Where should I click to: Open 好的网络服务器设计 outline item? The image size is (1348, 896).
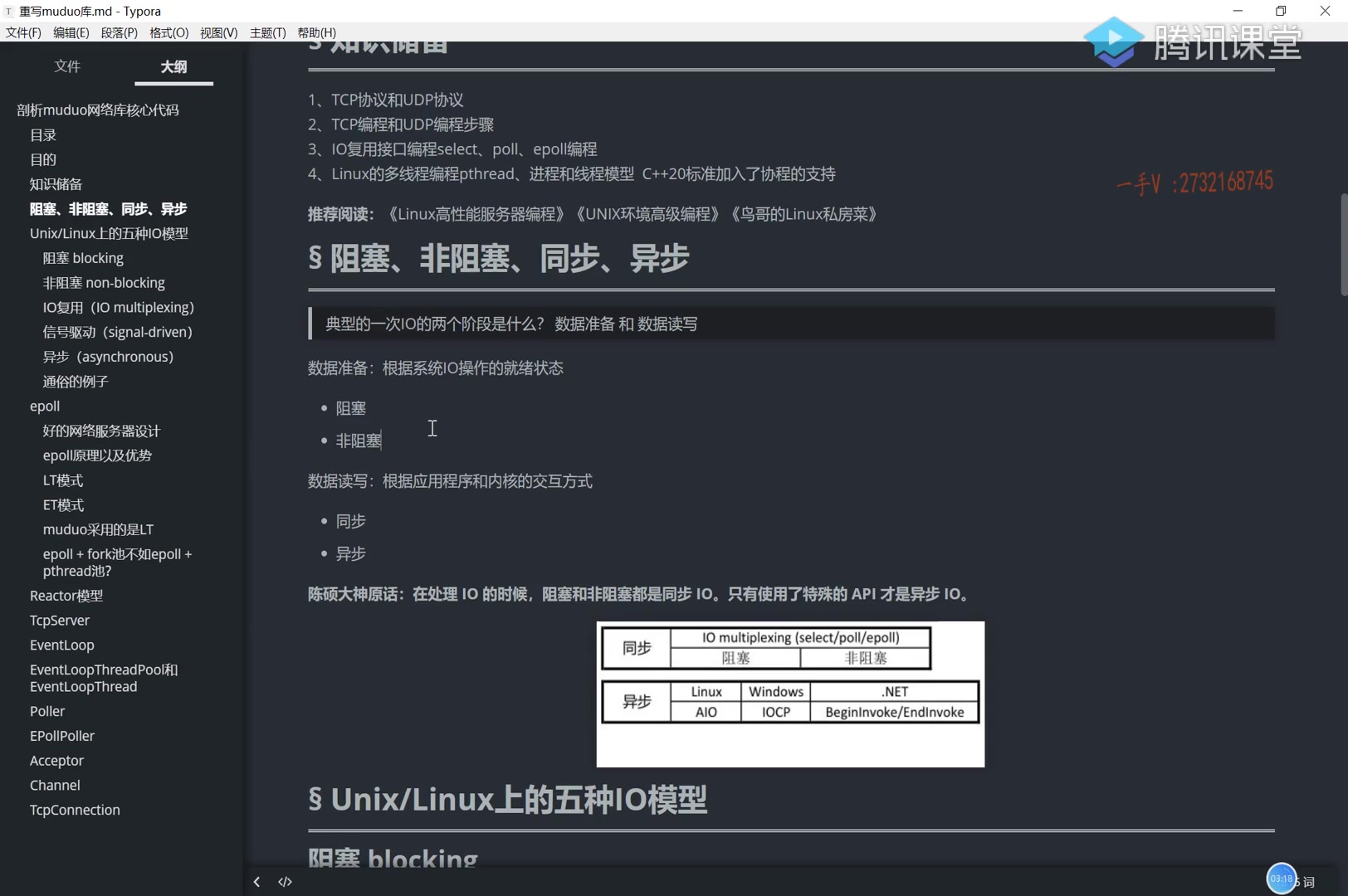[x=101, y=431]
